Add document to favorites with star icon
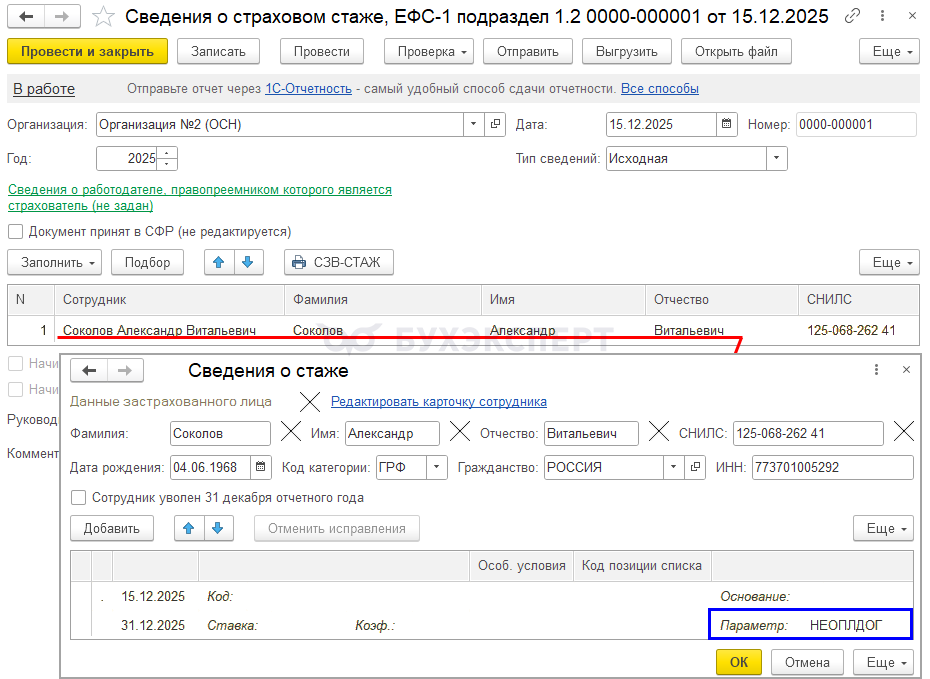 (x=103, y=17)
